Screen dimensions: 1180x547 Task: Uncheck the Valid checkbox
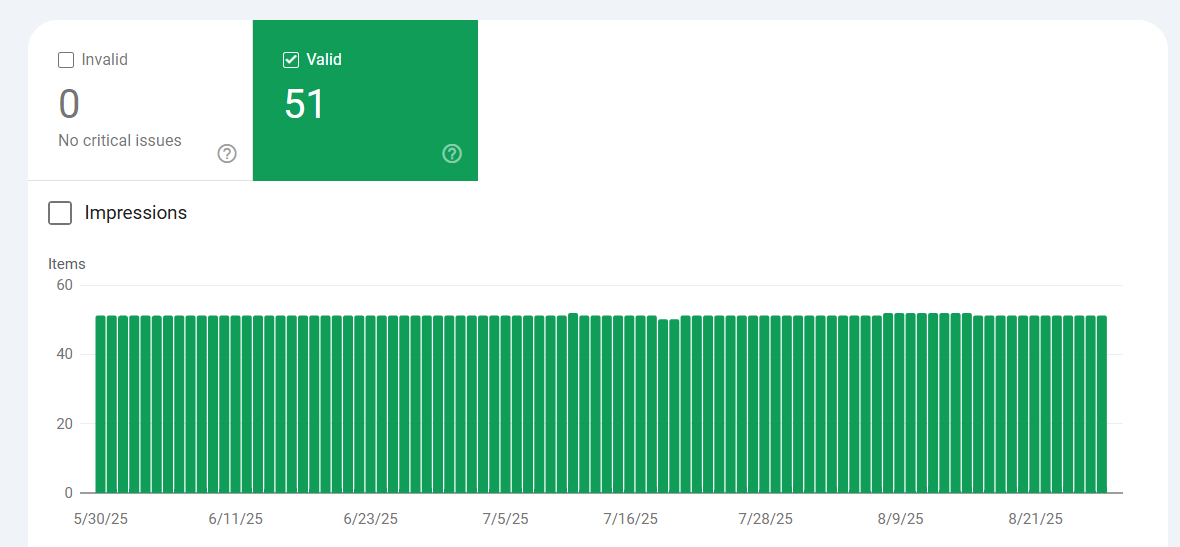click(x=290, y=60)
